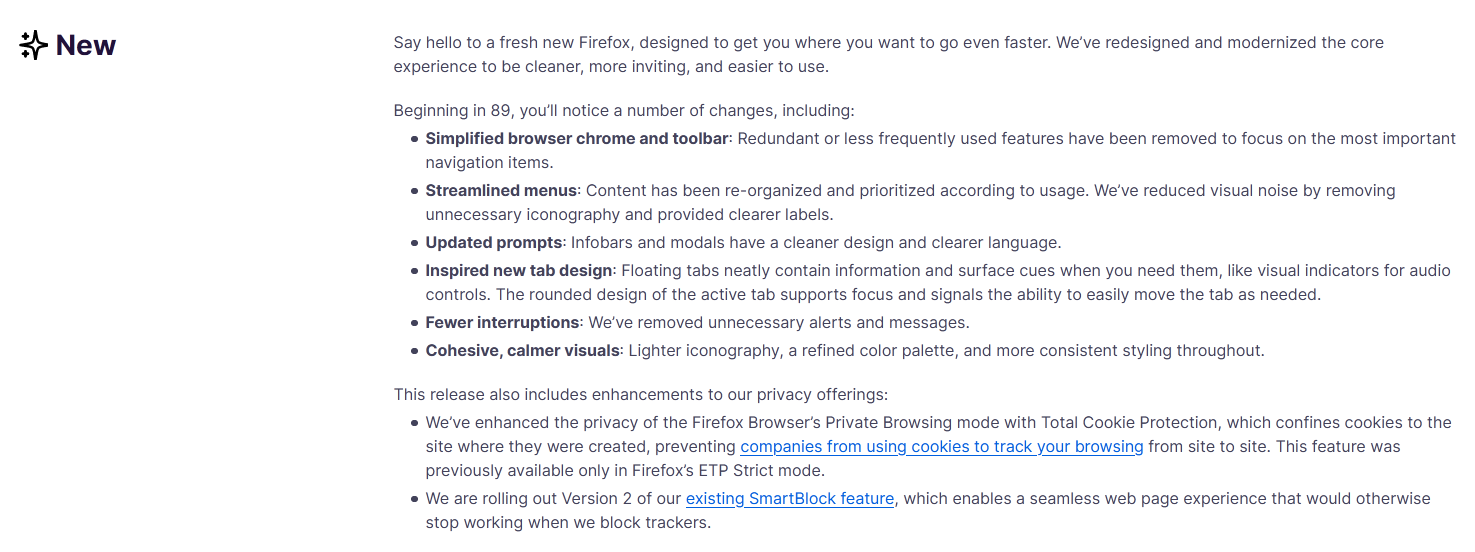Screen dimensions: 1475x552
Task: Click the "Cohesive, calmer visuals" bold text
Action: point(522,350)
